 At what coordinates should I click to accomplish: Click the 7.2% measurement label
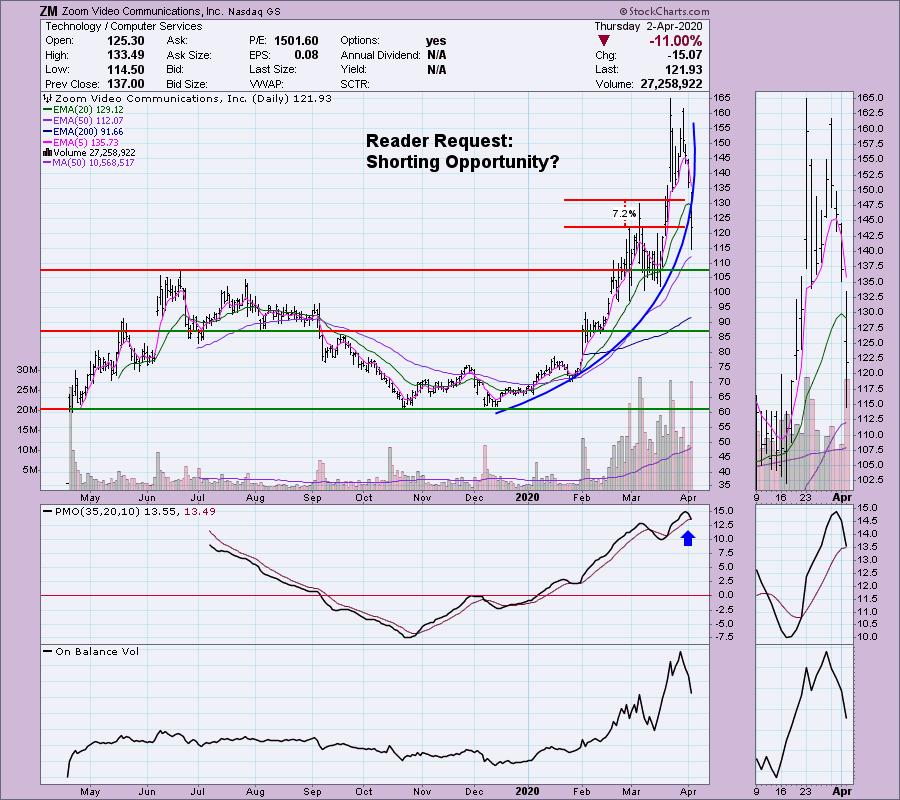(624, 213)
